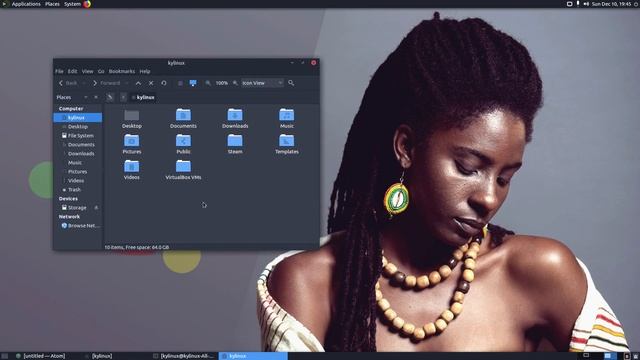Click the kylinux path bar button
The height and width of the screenshot is (360, 640).
tap(143, 97)
